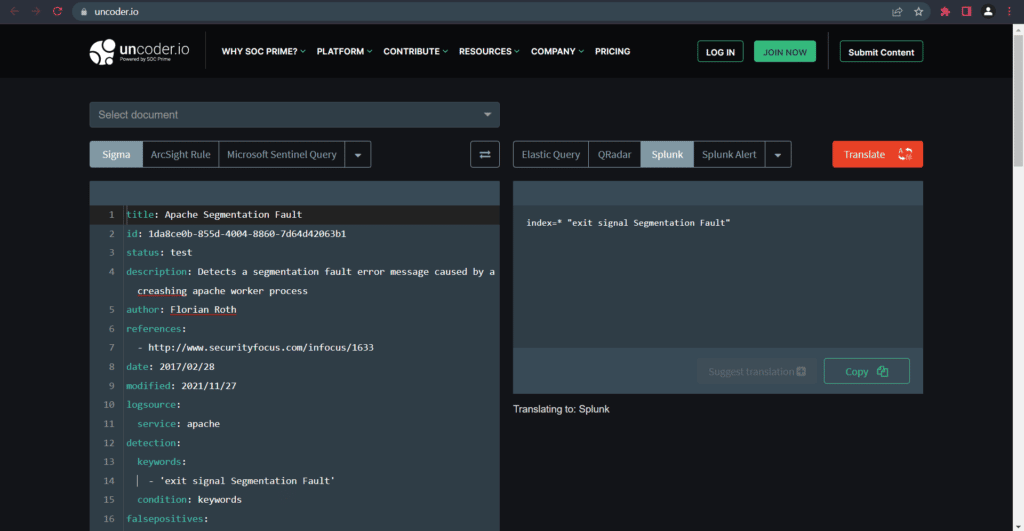Open the browser extensions puzzle icon
Screen dimensions: 1024x531
tap(944, 11)
